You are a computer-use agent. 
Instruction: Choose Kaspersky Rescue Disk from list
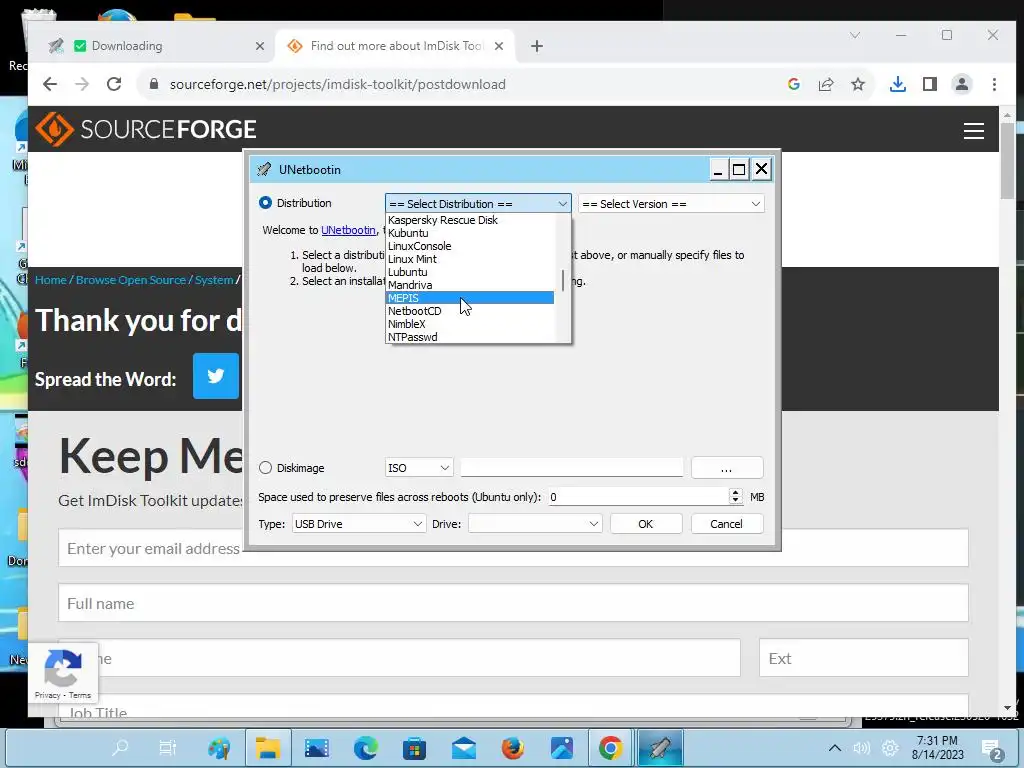click(x=443, y=220)
